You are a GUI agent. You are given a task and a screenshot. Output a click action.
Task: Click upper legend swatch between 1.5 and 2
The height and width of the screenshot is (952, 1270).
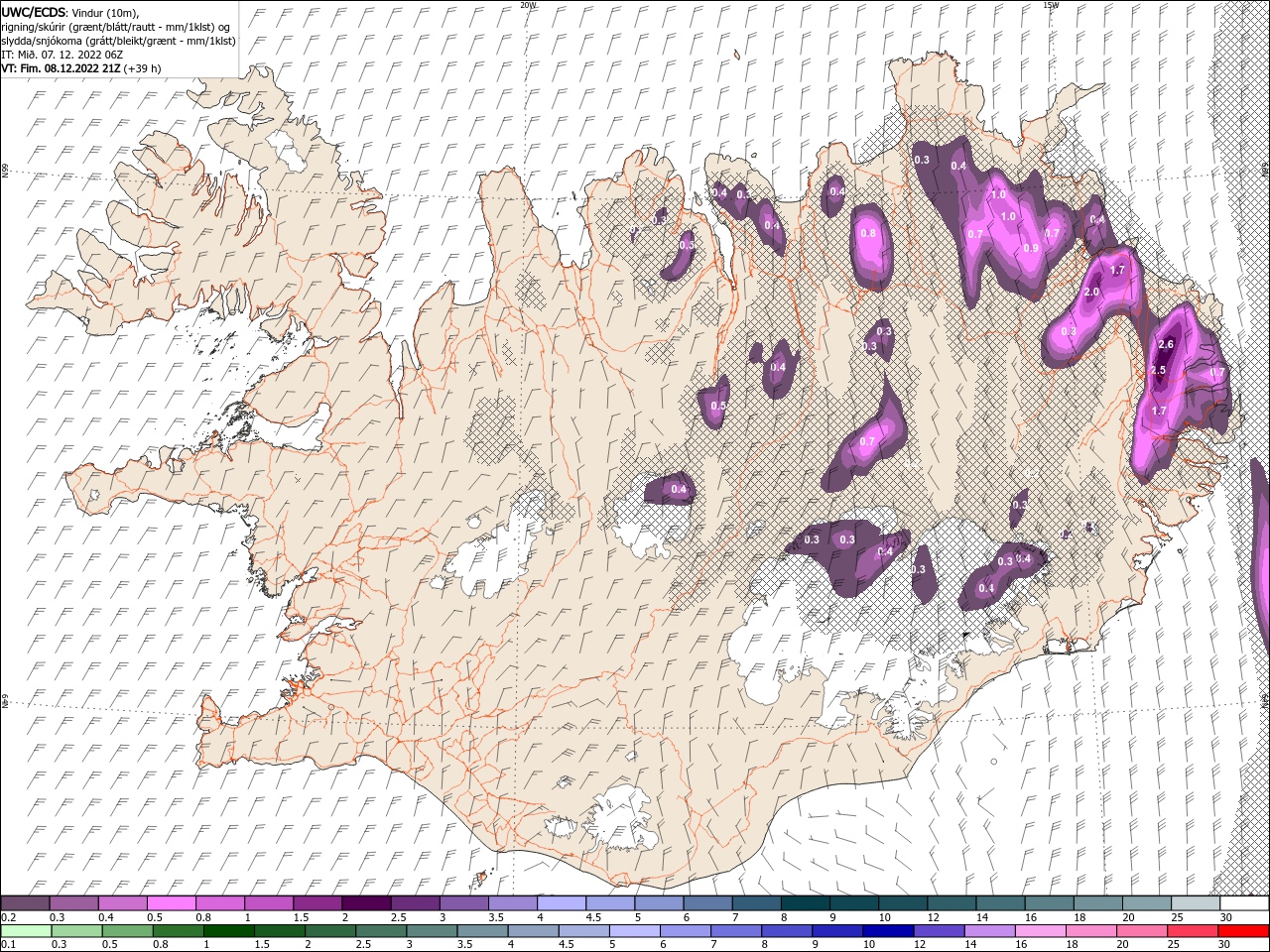point(317,903)
